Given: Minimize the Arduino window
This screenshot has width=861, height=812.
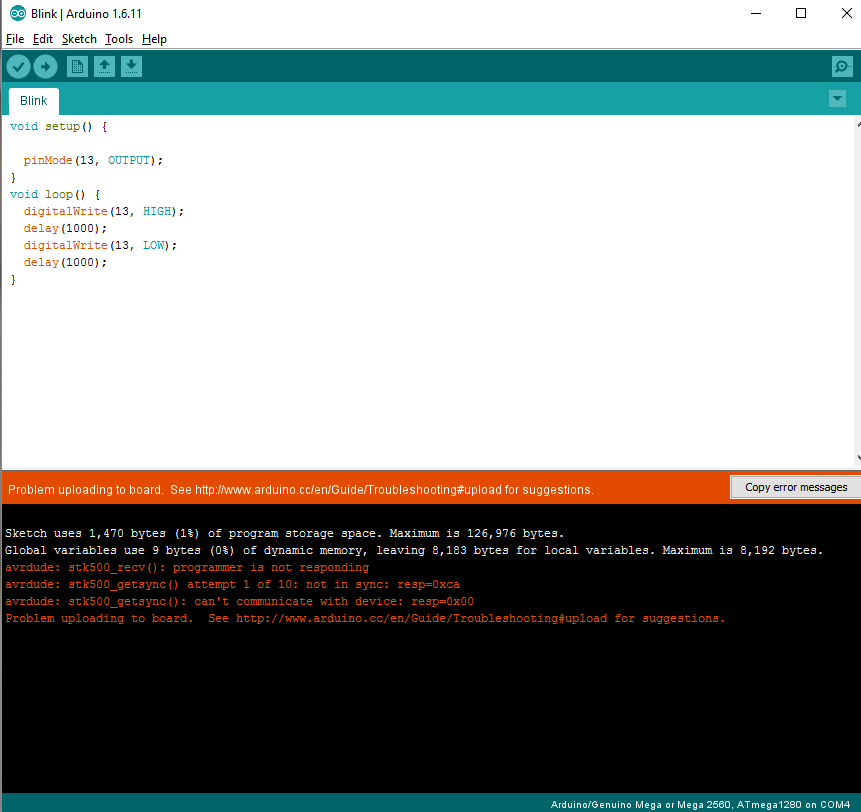Looking at the screenshot, I should pos(756,13).
